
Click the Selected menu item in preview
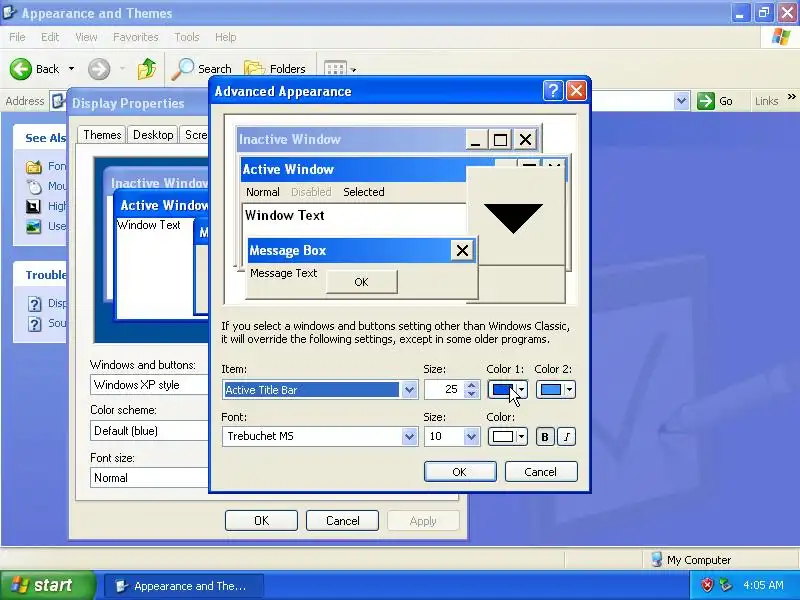click(x=363, y=192)
